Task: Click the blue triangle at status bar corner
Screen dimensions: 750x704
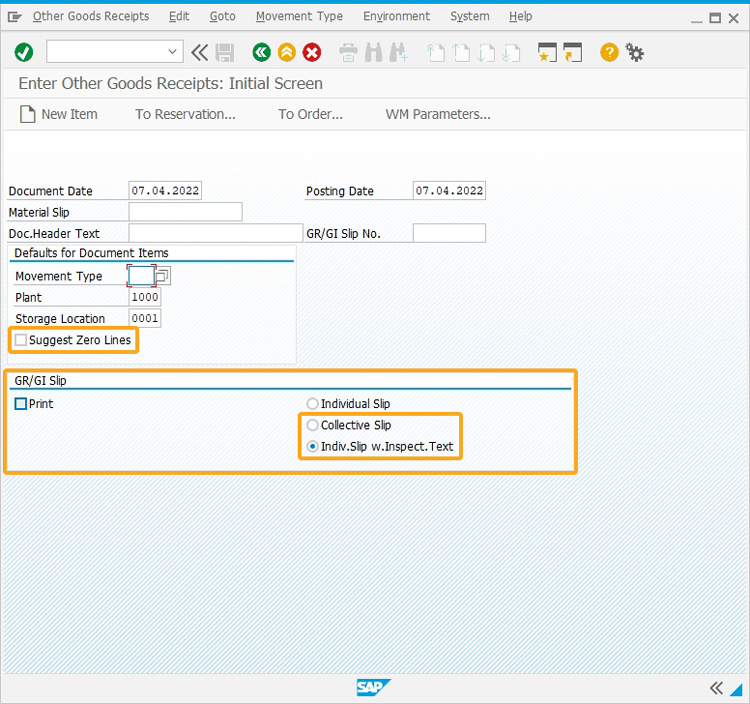Action: 736,690
